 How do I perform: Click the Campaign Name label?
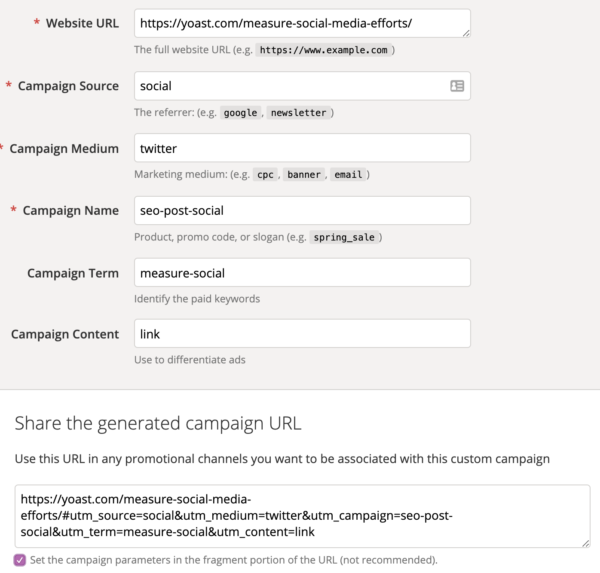[71, 210]
